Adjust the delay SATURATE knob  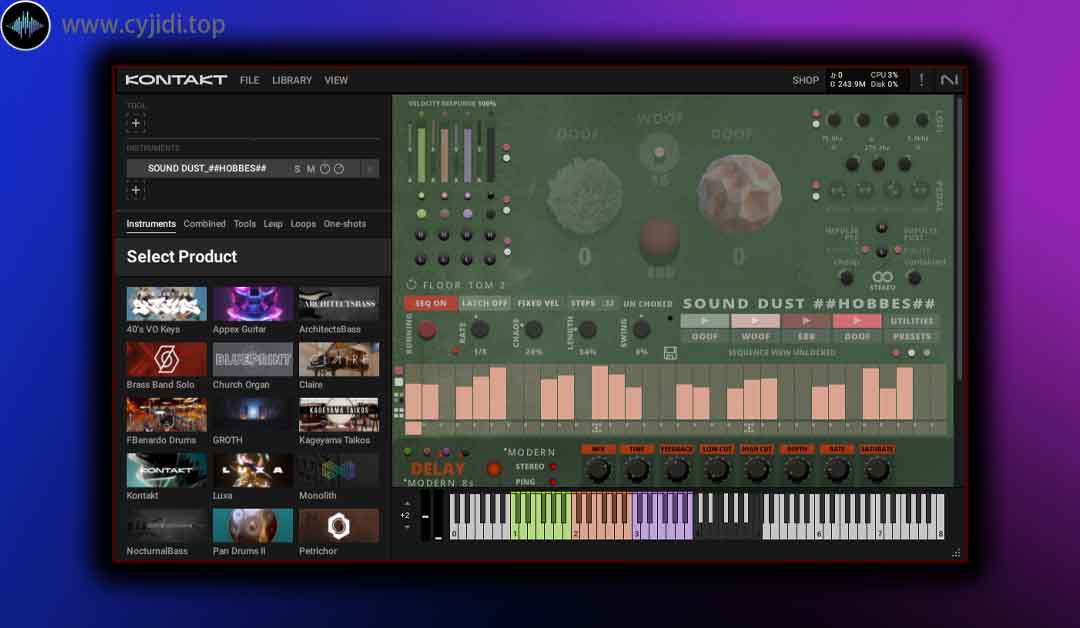pos(877,470)
